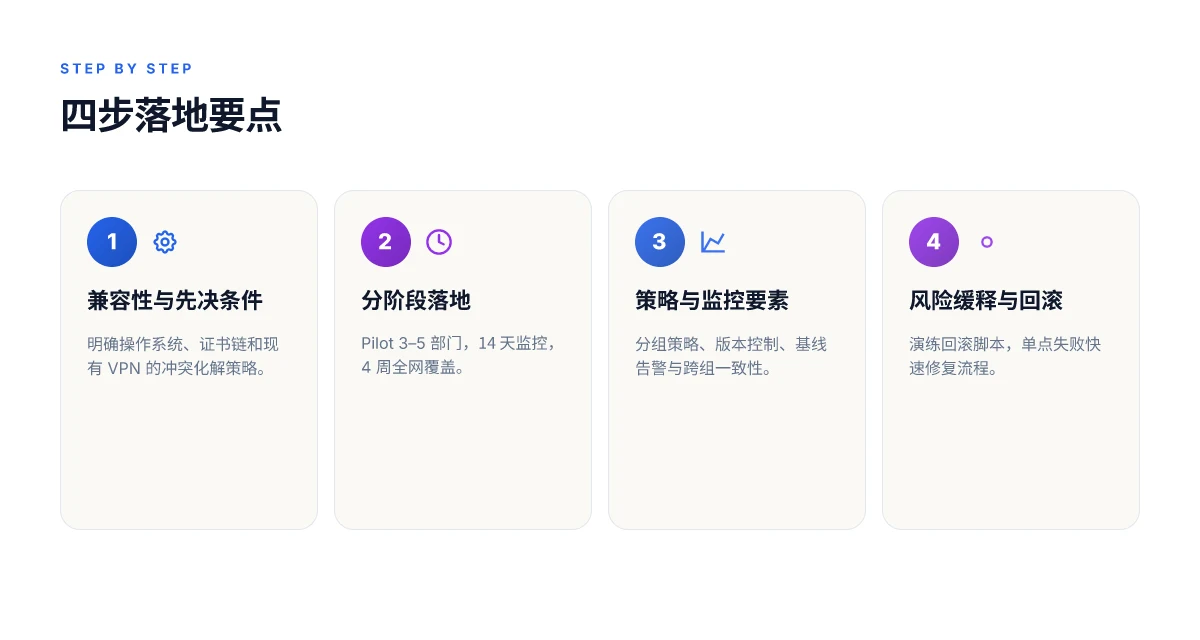Click the heading 兼容性与先决条件
This screenshot has height=640, width=1200.
tap(175, 300)
